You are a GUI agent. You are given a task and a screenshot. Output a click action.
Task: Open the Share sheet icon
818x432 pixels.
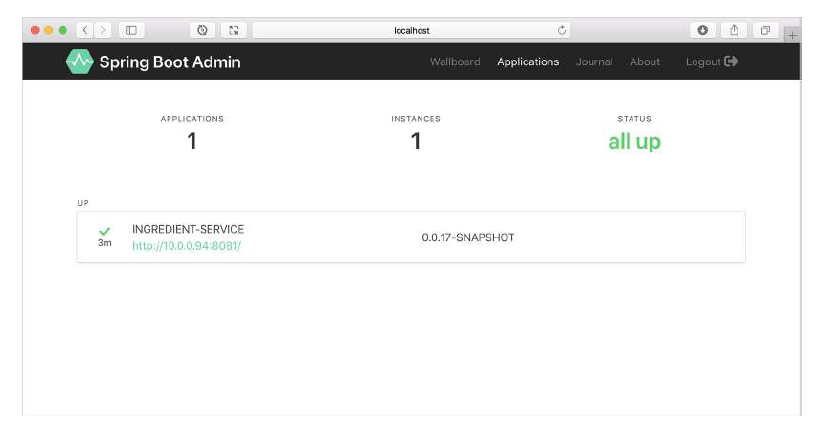pos(734,30)
